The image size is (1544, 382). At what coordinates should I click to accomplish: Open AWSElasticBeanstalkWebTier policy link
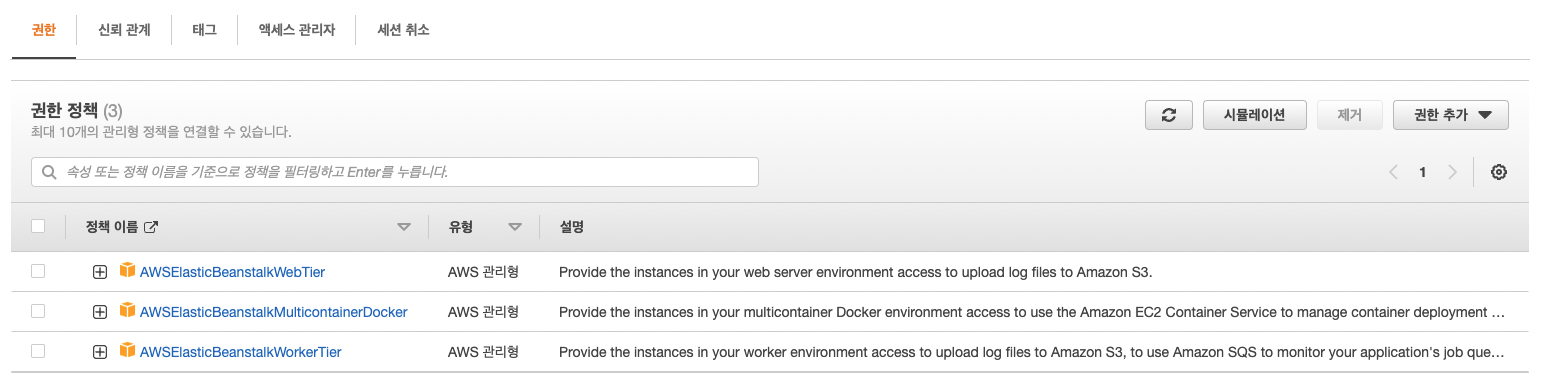232,272
